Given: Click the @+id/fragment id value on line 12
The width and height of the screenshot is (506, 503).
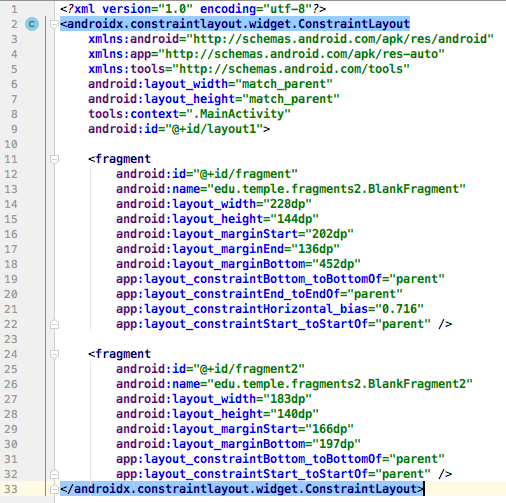Looking at the screenshot, I should click(x=245, y=174).
